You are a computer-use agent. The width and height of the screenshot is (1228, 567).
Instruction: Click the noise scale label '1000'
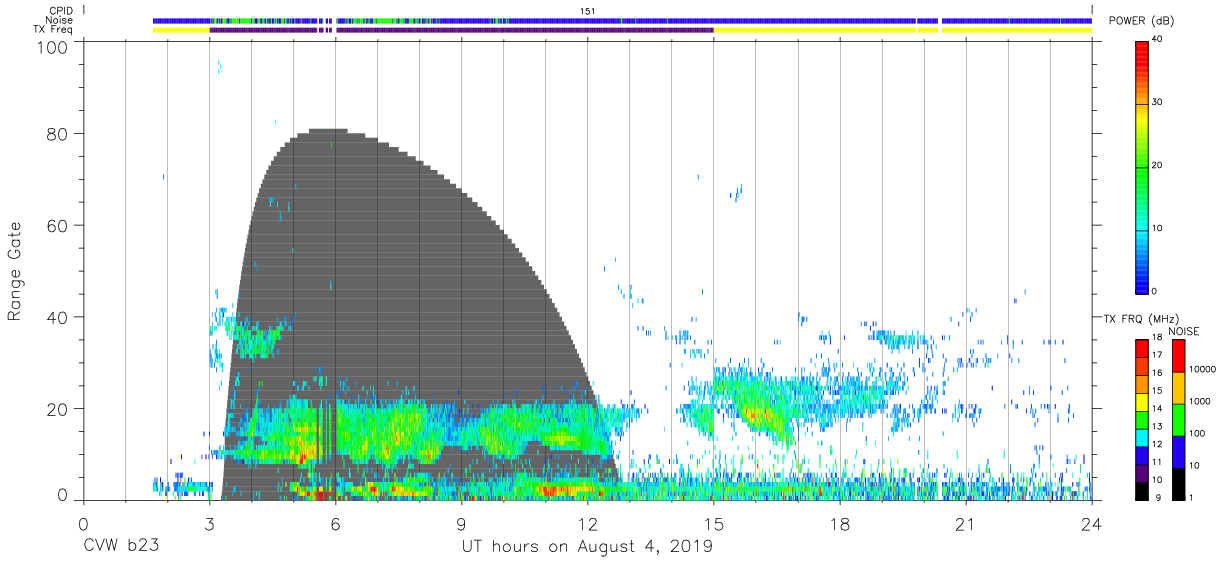click(x=1201, y=401)
